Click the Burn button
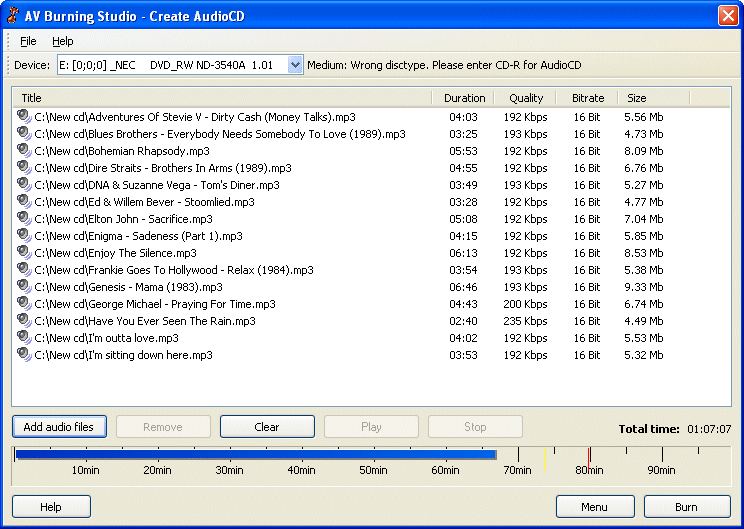The width and height of the screenshot is (744, 529). [x=687, y=507]
